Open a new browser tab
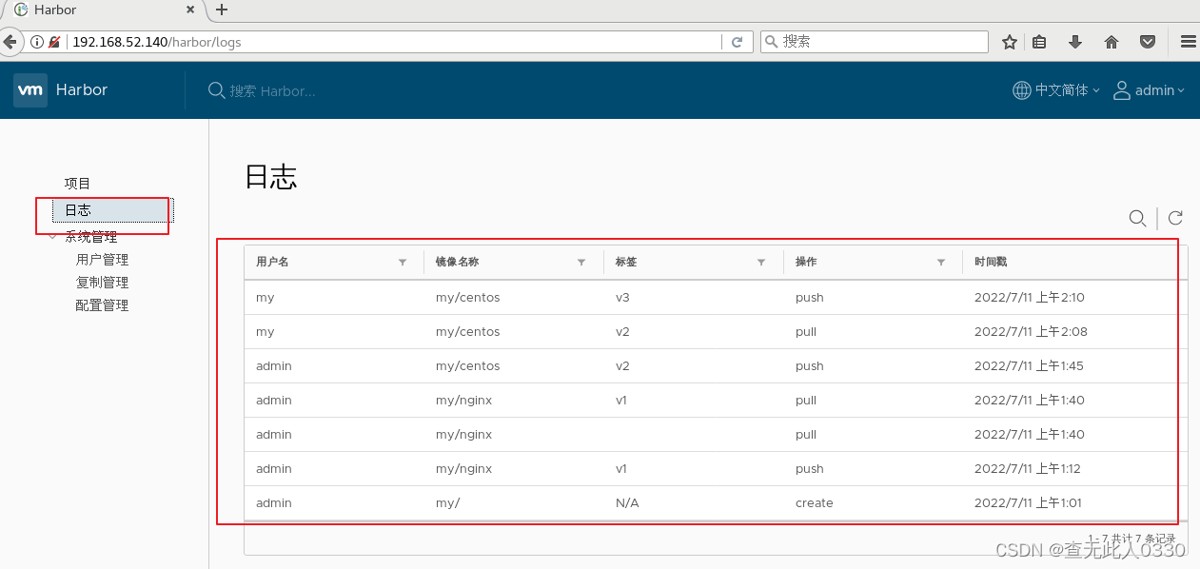 point(222,10)
